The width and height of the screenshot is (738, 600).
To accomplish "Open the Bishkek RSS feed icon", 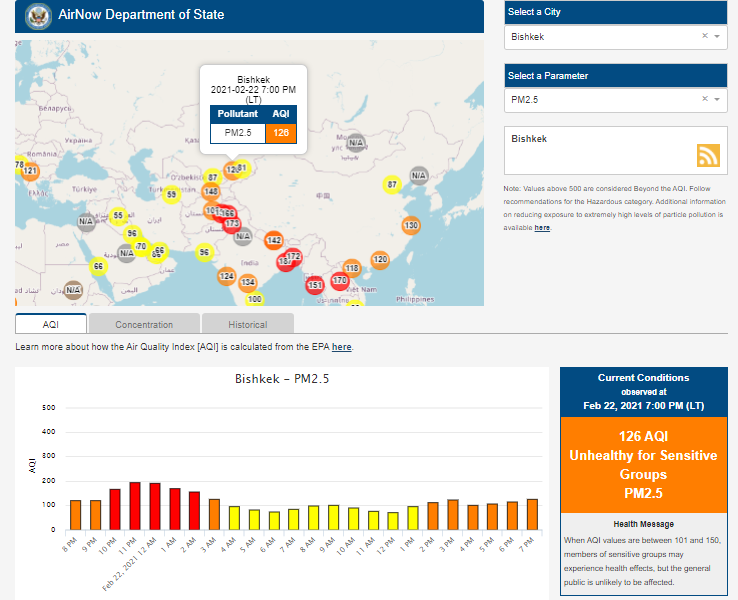I will click(x=708, y=155).
